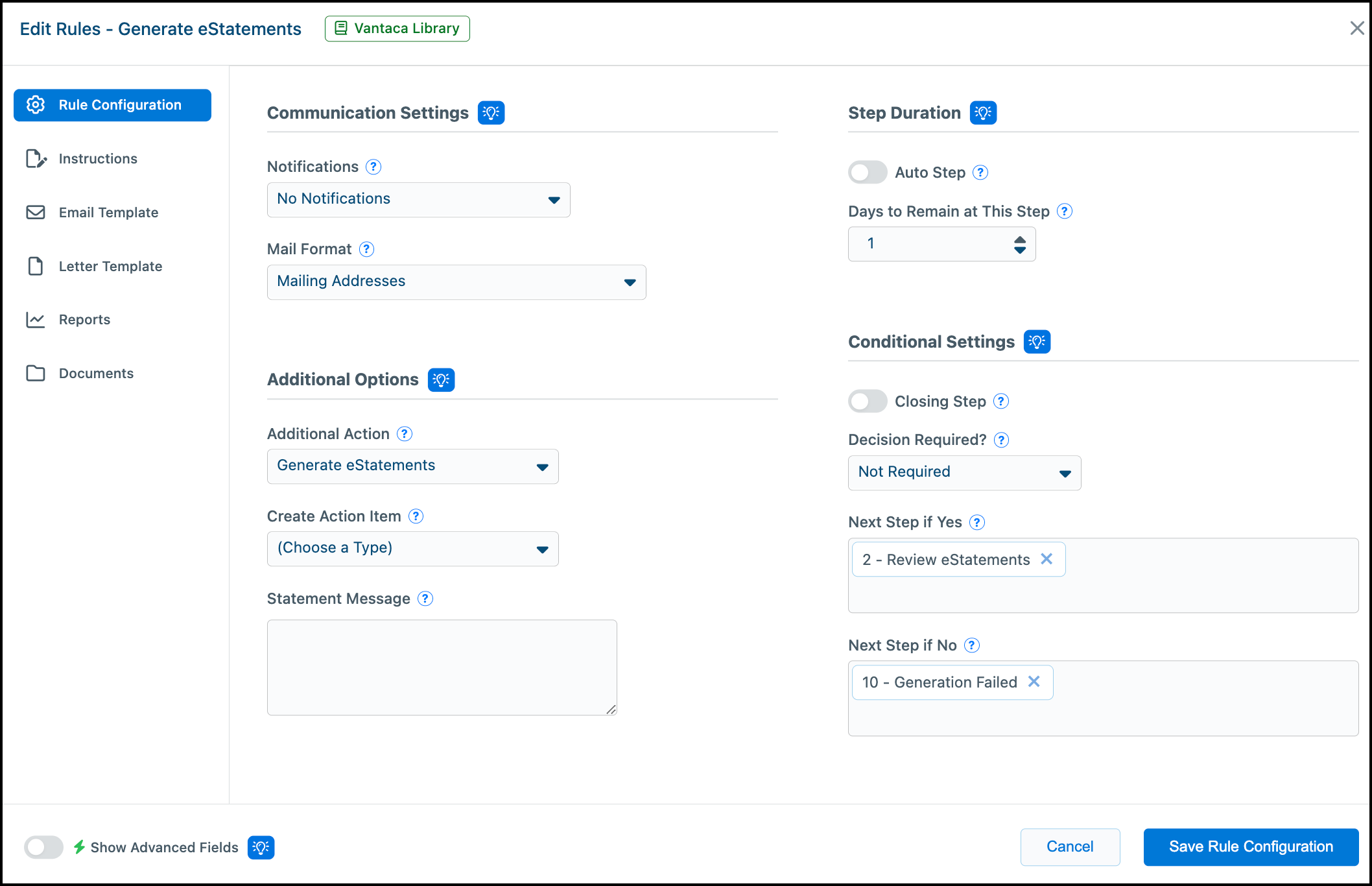Screen dimensions: 1372x886
Task: Open the Notifications dropdown
Action: 419,200
